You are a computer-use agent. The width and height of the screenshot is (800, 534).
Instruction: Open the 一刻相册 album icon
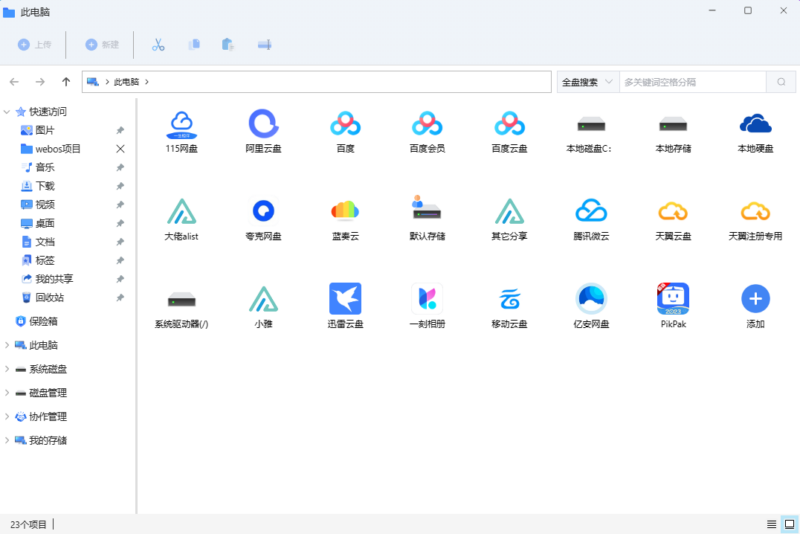pos(427,299)
